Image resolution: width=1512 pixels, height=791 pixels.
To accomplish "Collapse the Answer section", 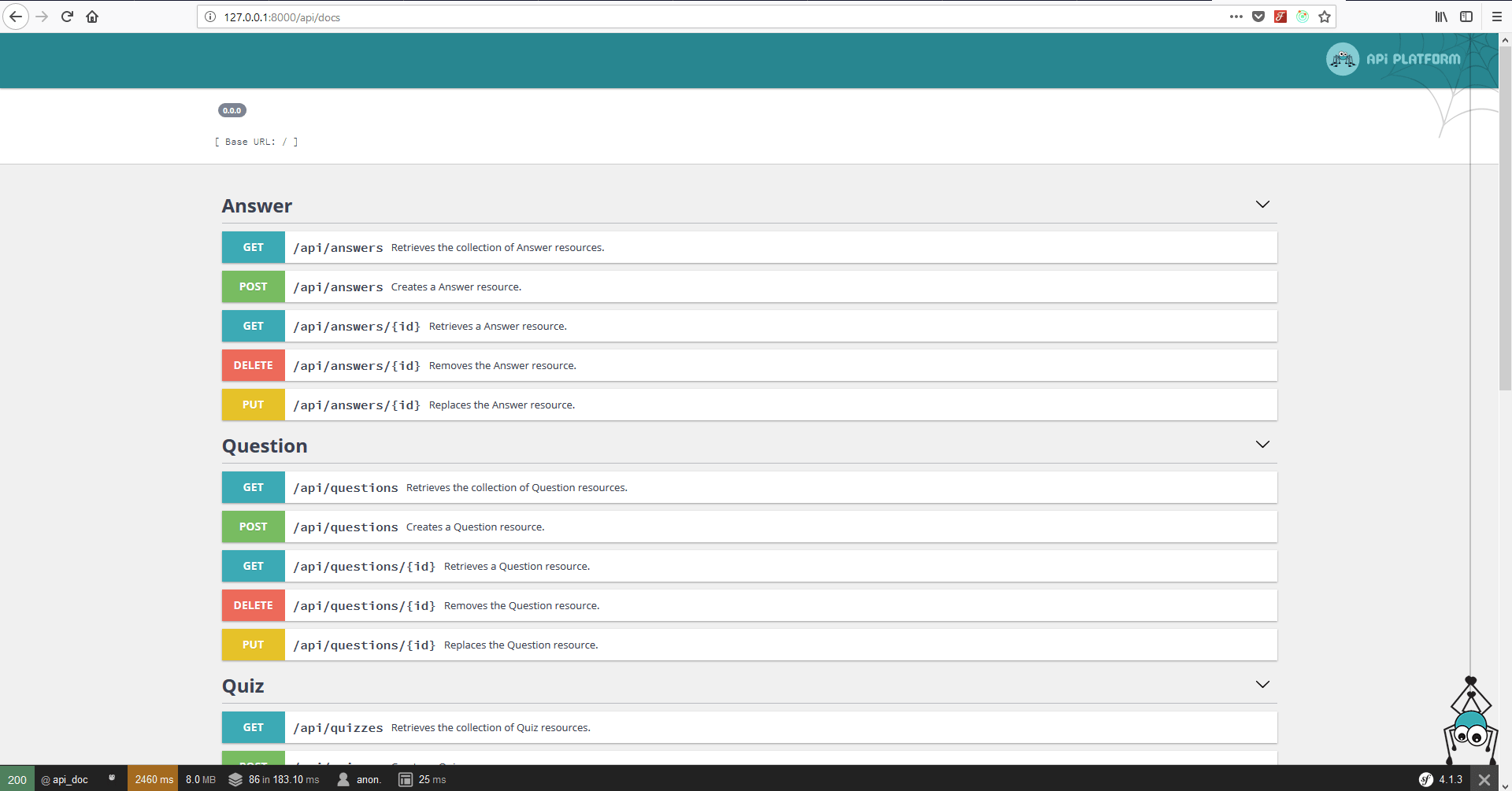I will (x=1262, y=205).
